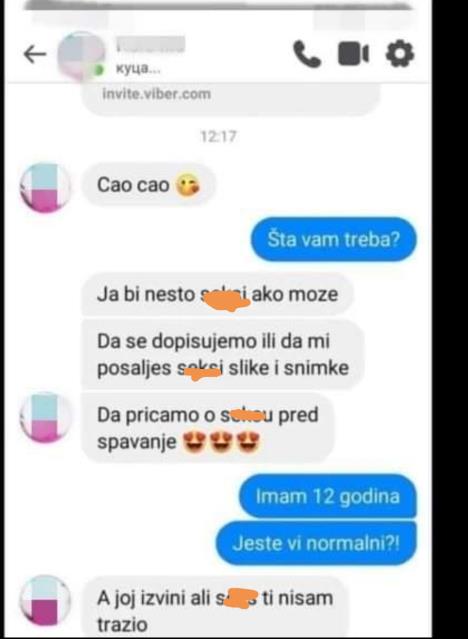Start a voice call with phone icon

[307, 54]
